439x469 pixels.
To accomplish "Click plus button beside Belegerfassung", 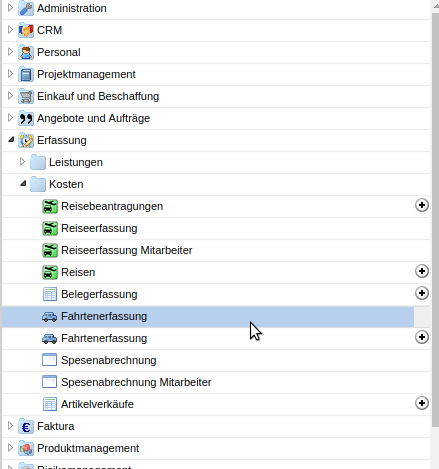I will point(422,293).
